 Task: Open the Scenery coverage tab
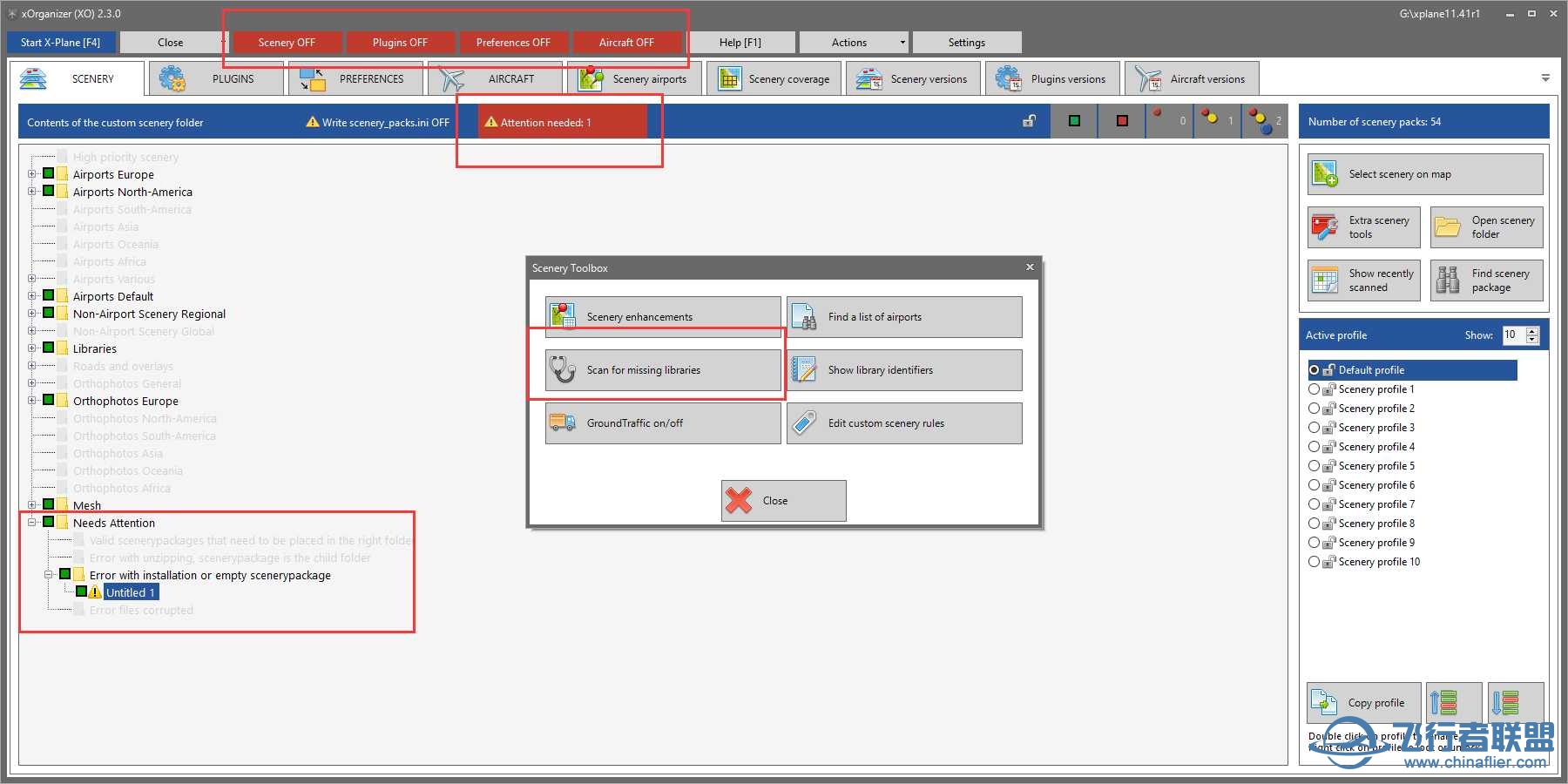[774, 78]
